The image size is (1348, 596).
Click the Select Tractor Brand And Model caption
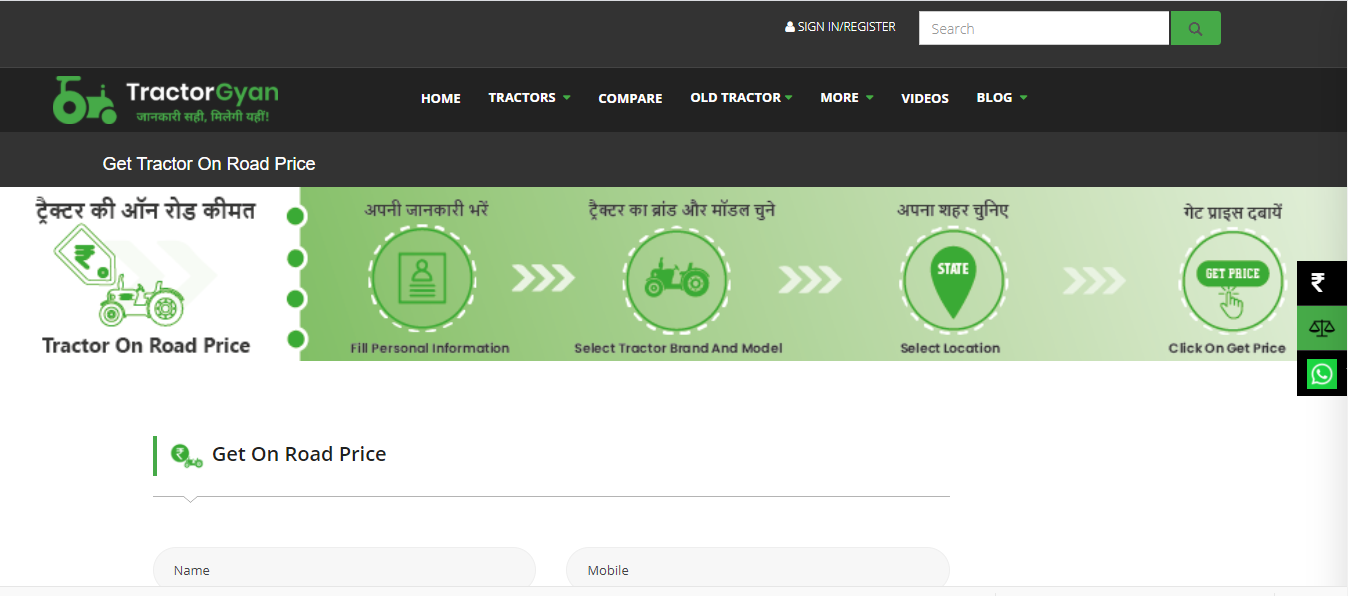[x=678, y=348]
